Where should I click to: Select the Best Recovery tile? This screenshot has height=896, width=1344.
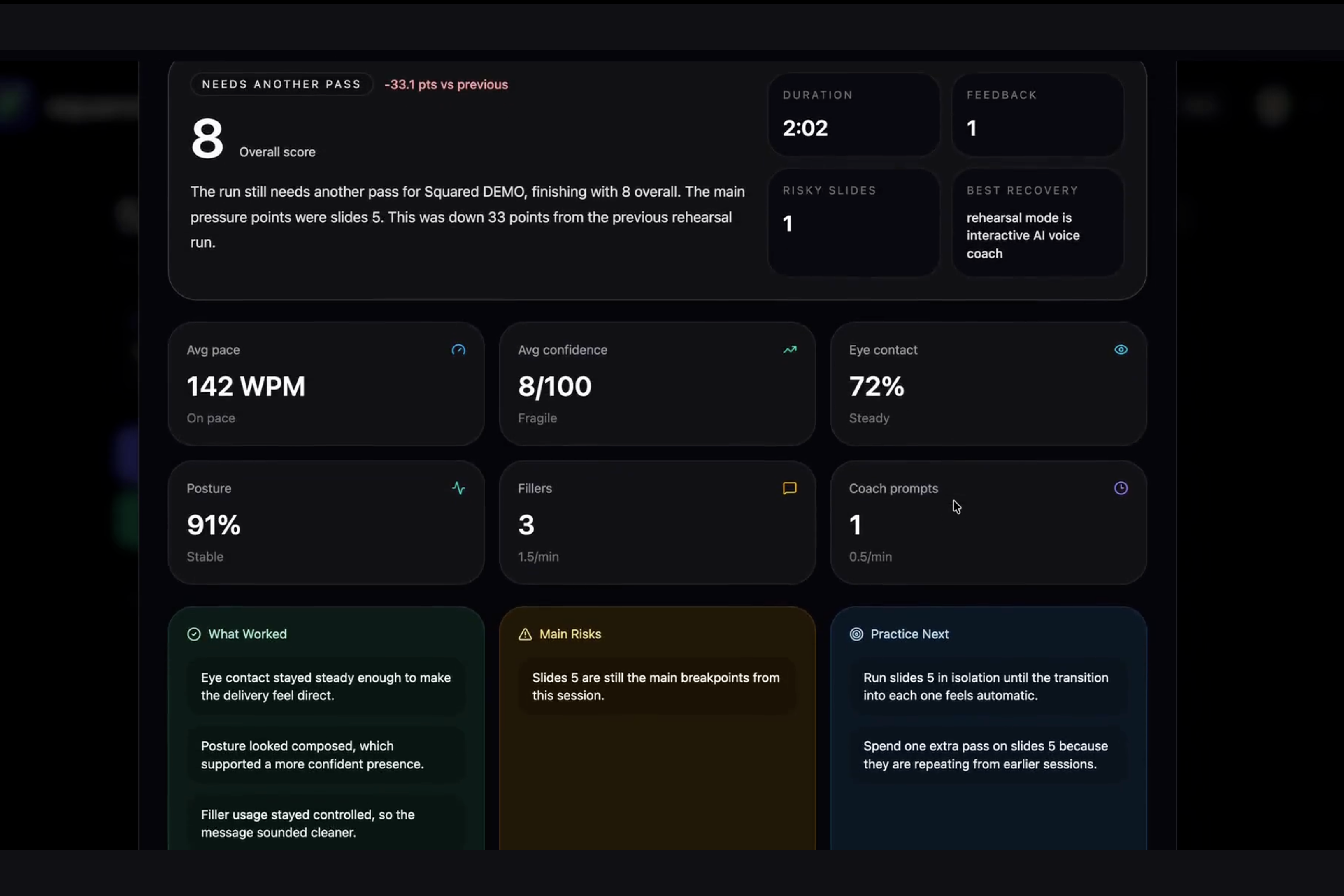click(1038, 223)
